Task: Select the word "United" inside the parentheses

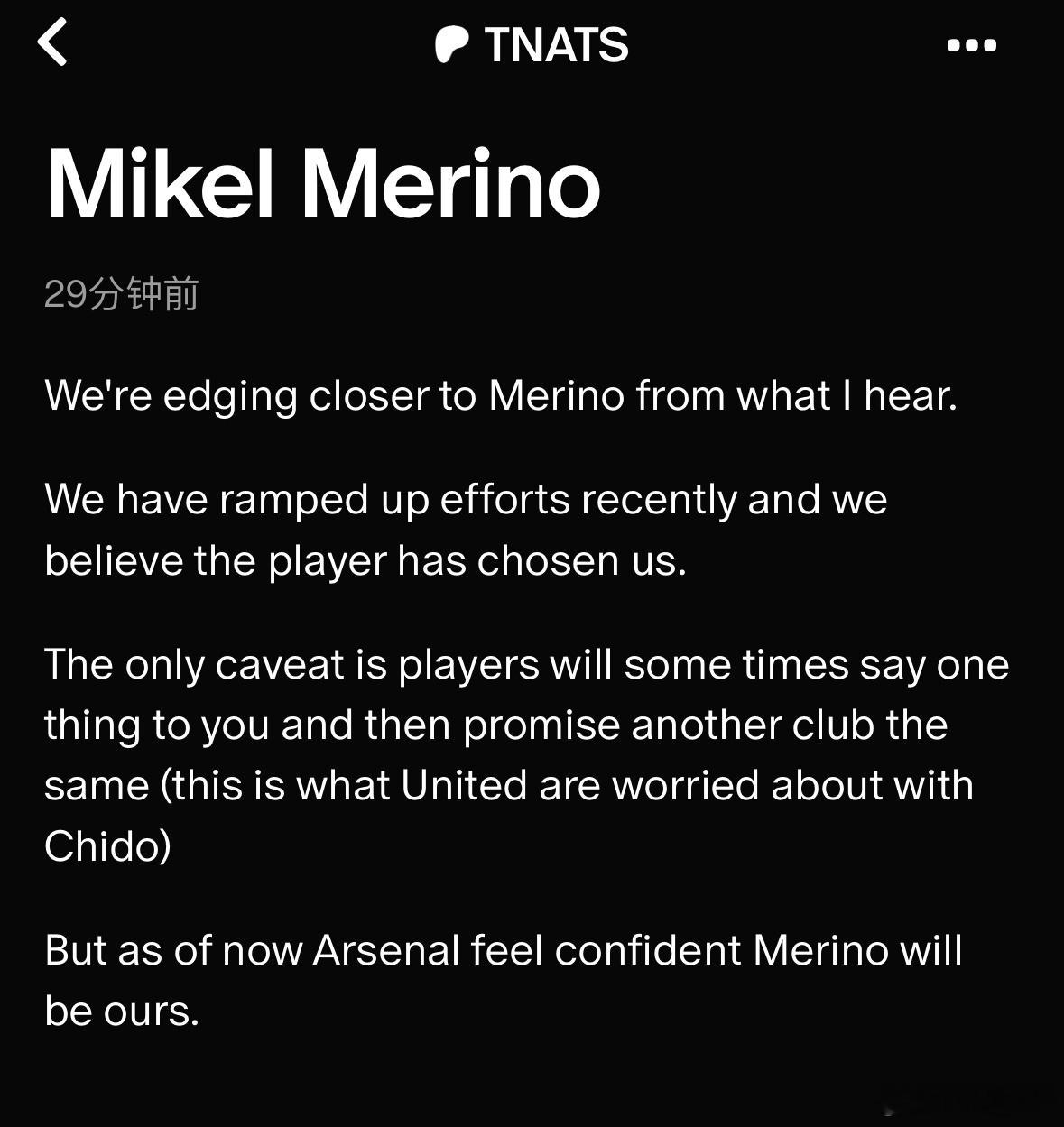Action: click(464, 785)
